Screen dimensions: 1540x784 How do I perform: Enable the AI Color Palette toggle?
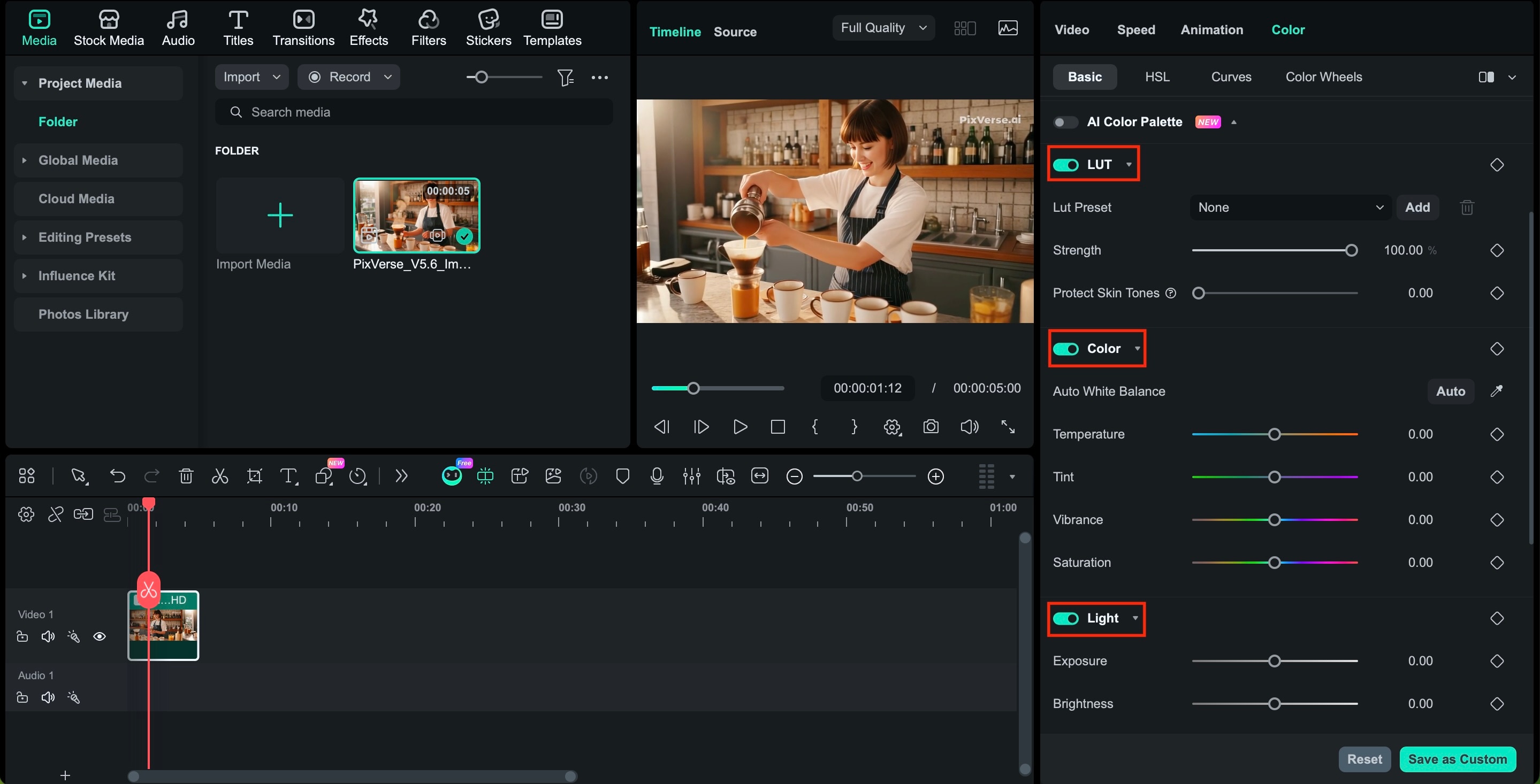point(1065,121)
